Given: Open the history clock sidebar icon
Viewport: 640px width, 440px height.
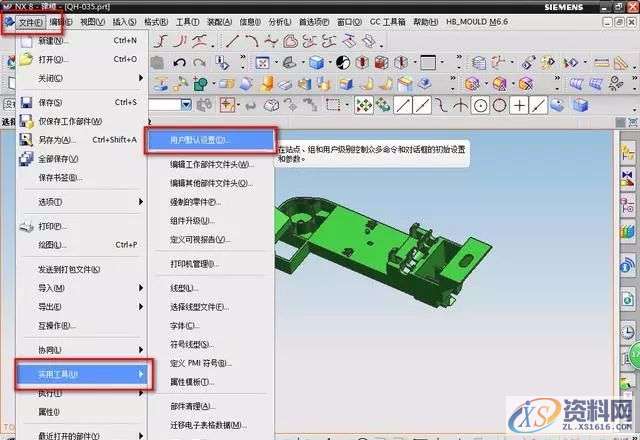Looking at the screenshot, I should coord(628,332).
